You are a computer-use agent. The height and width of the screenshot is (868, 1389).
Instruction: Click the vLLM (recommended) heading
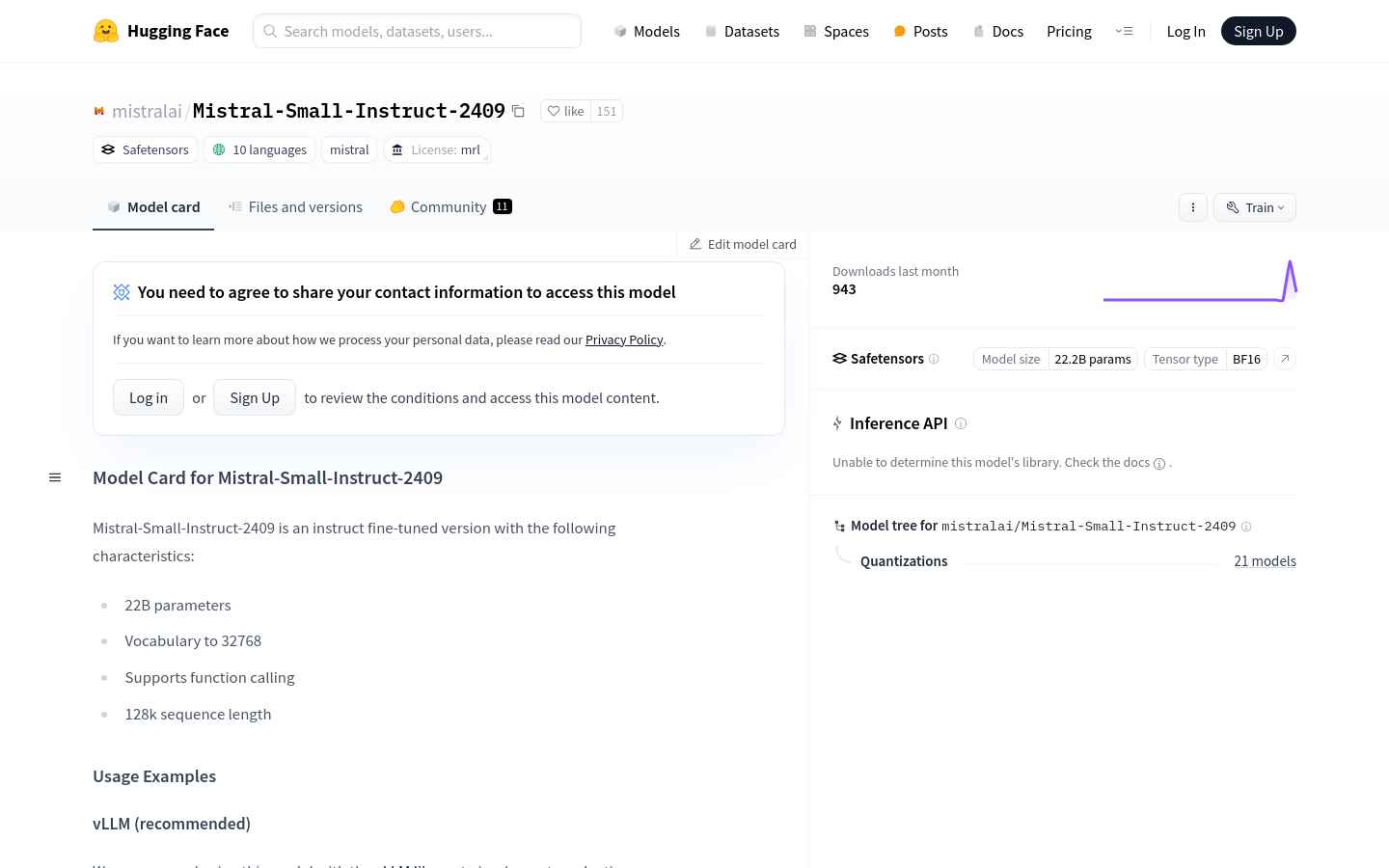(x=172, y=824)
